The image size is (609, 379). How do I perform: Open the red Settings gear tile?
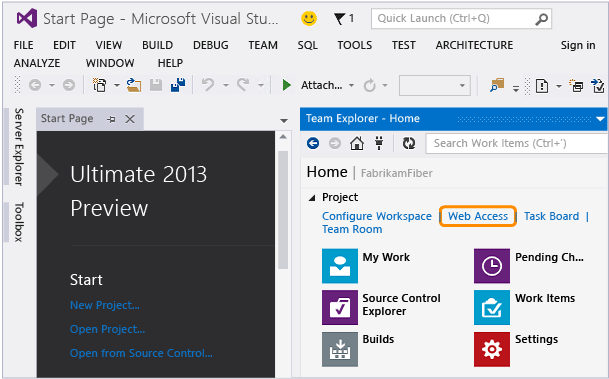click(492, 349)
